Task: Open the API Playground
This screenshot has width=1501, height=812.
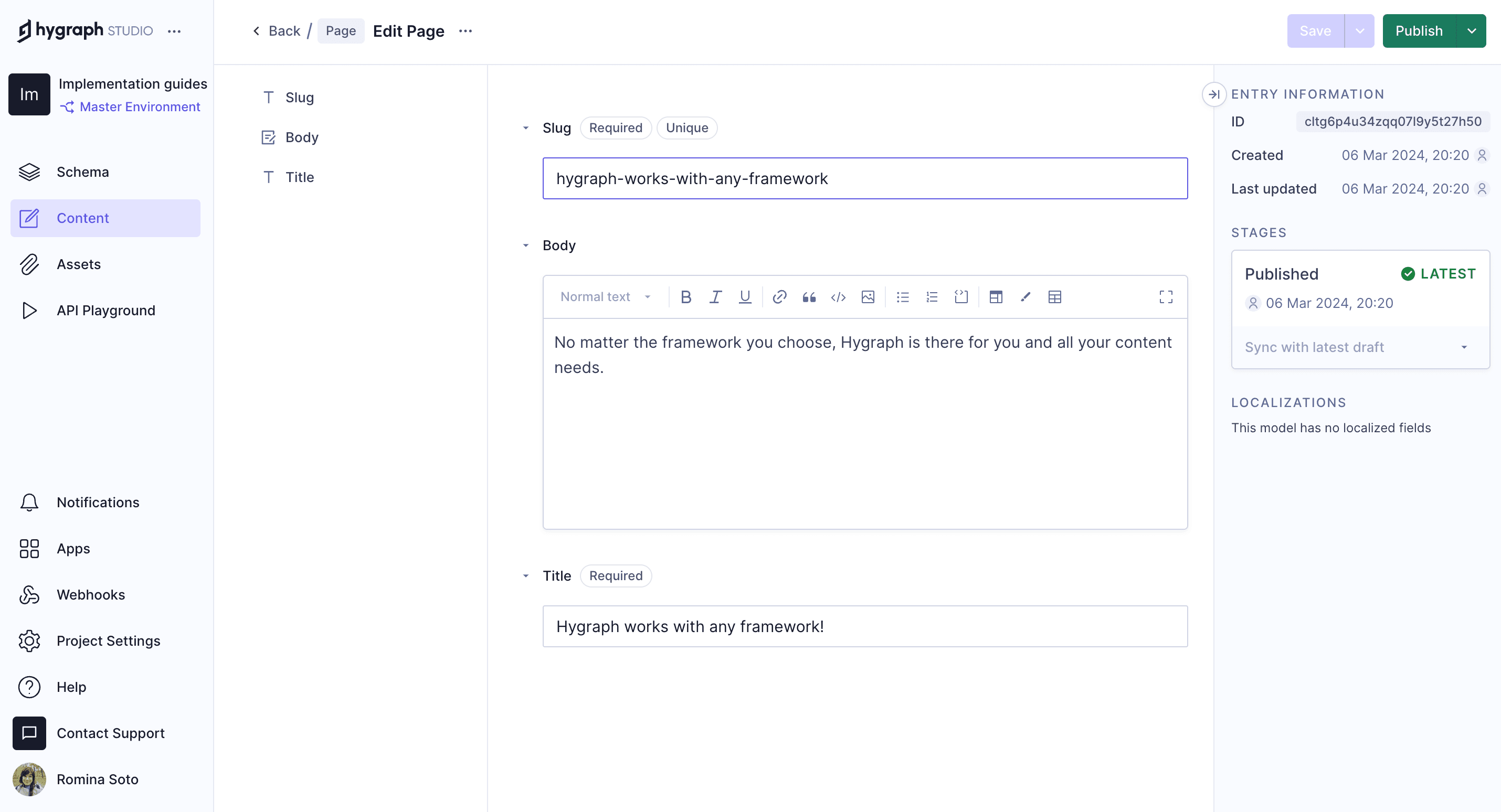Action: (x=105, y=310)
